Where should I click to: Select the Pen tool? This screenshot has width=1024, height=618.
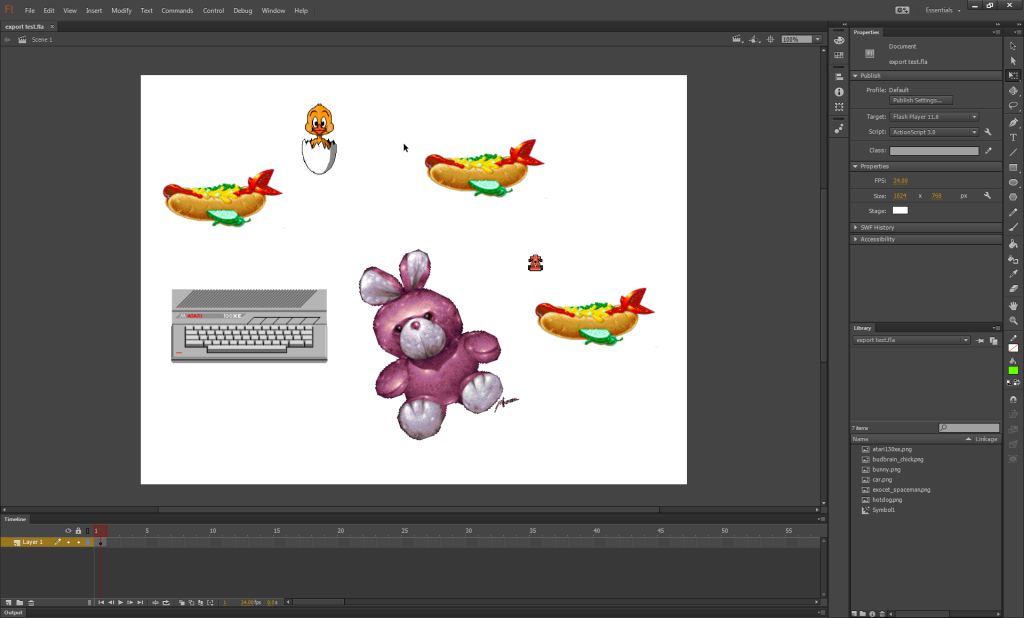click(1013, 122)
